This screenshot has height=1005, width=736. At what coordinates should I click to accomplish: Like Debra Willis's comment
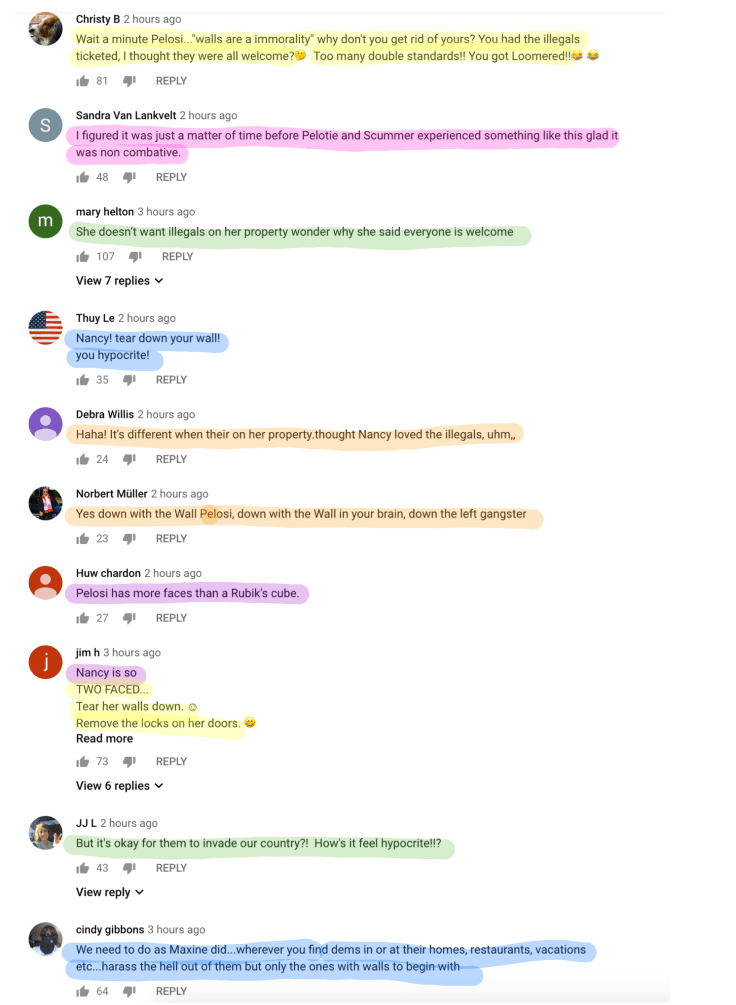pyautogui.click(x=82, y=458)
